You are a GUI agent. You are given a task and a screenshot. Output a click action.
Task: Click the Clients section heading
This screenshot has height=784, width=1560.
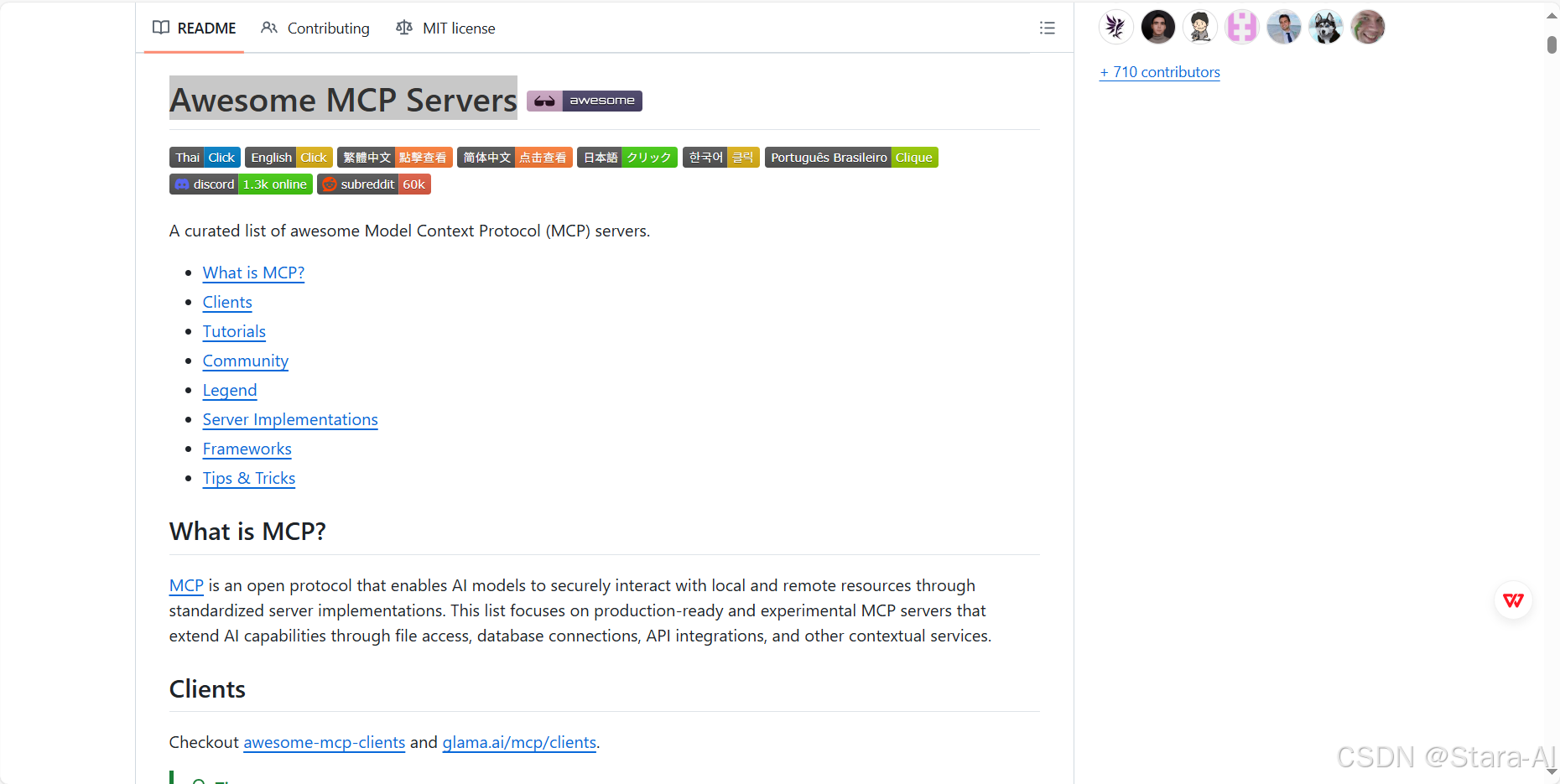[x=207, y=689]
